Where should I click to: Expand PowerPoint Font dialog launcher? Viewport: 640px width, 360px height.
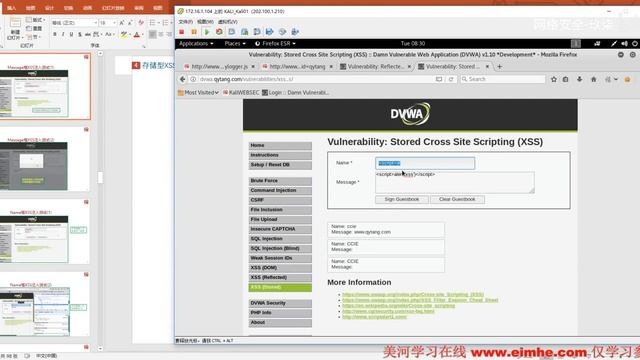coord(144,46)
